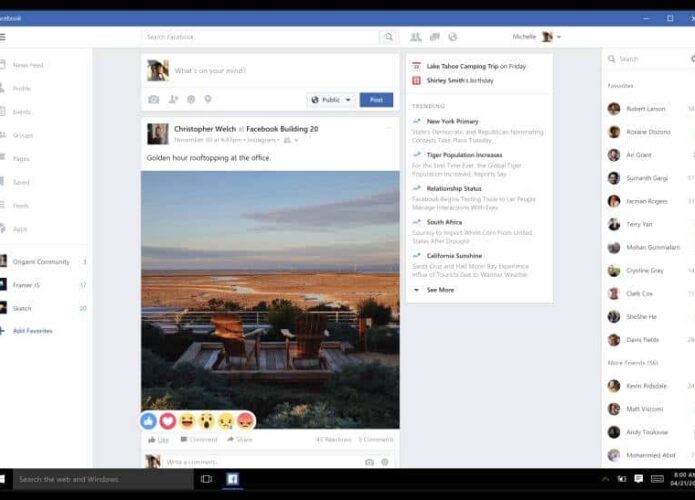Open Tiger Population Increases trending topic
The image size is (695, 500).
point(465,155)
